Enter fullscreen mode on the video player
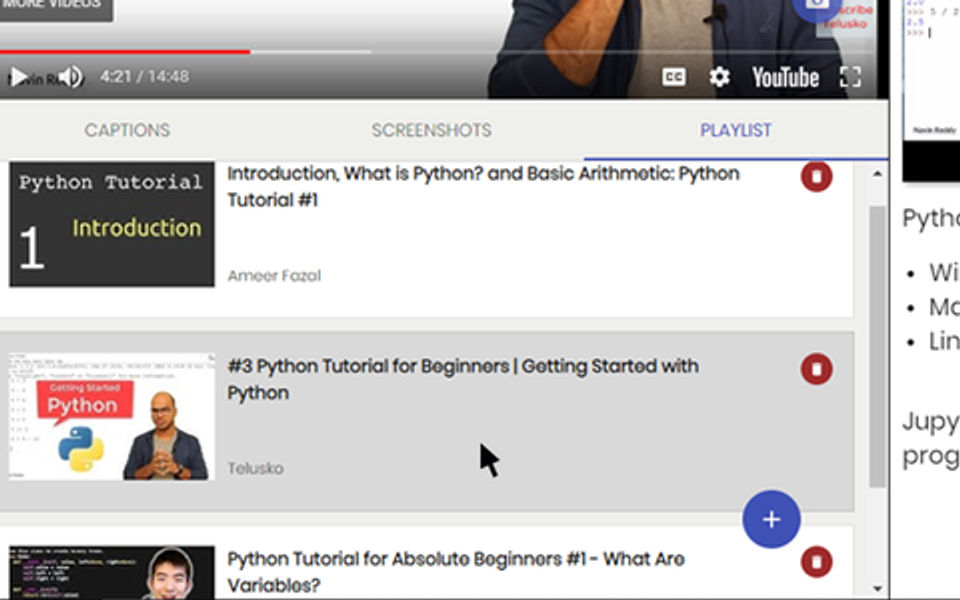 pyautogui.click(x=850, y=77)
